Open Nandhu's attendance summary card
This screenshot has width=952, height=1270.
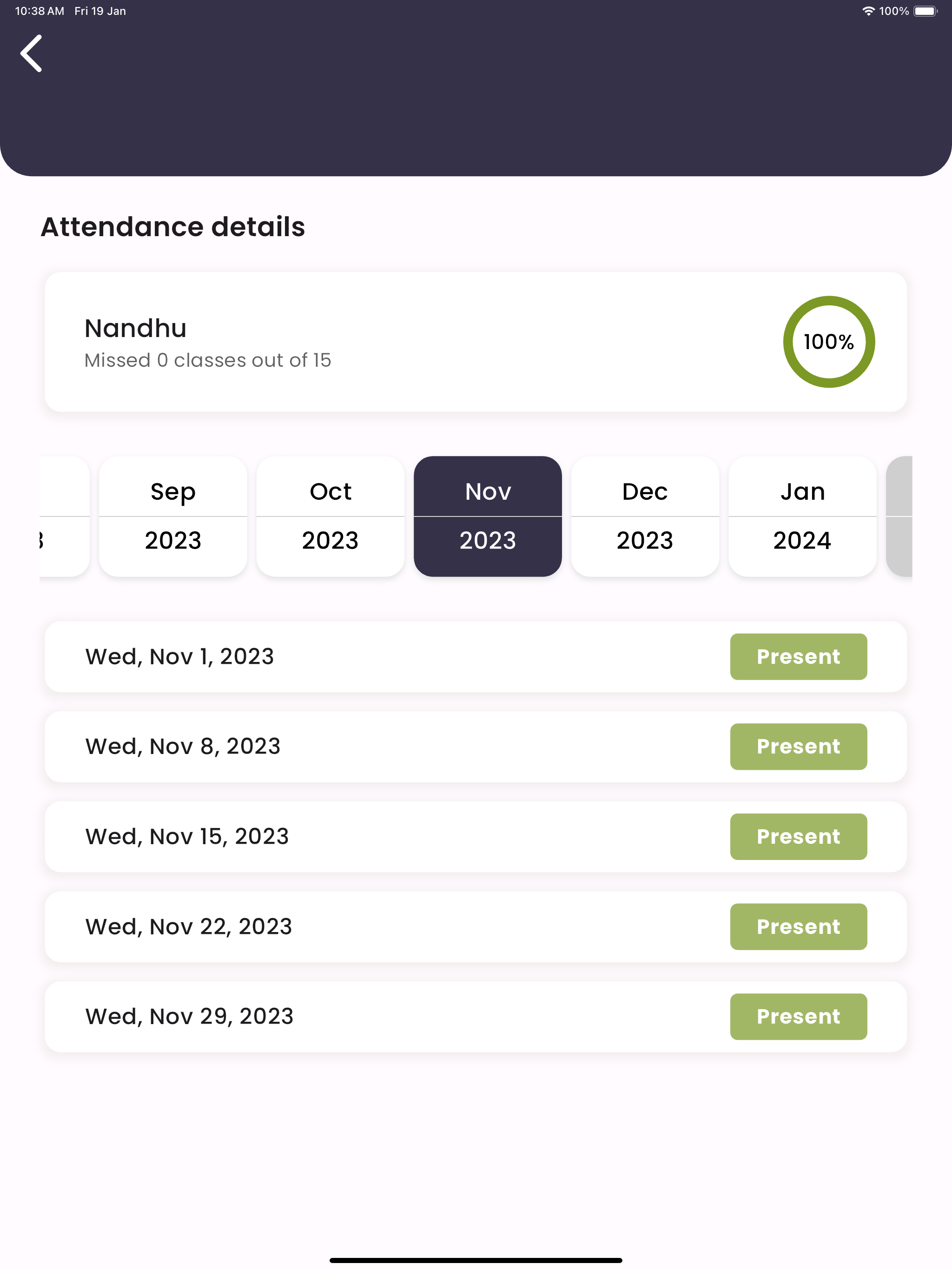pyautogui.click(x=476, y=342)
